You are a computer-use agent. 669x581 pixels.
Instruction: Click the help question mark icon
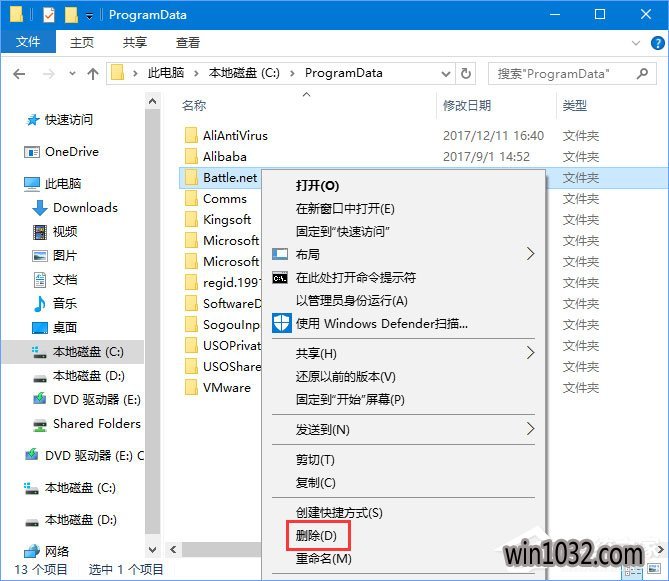[x=655, y=43]
